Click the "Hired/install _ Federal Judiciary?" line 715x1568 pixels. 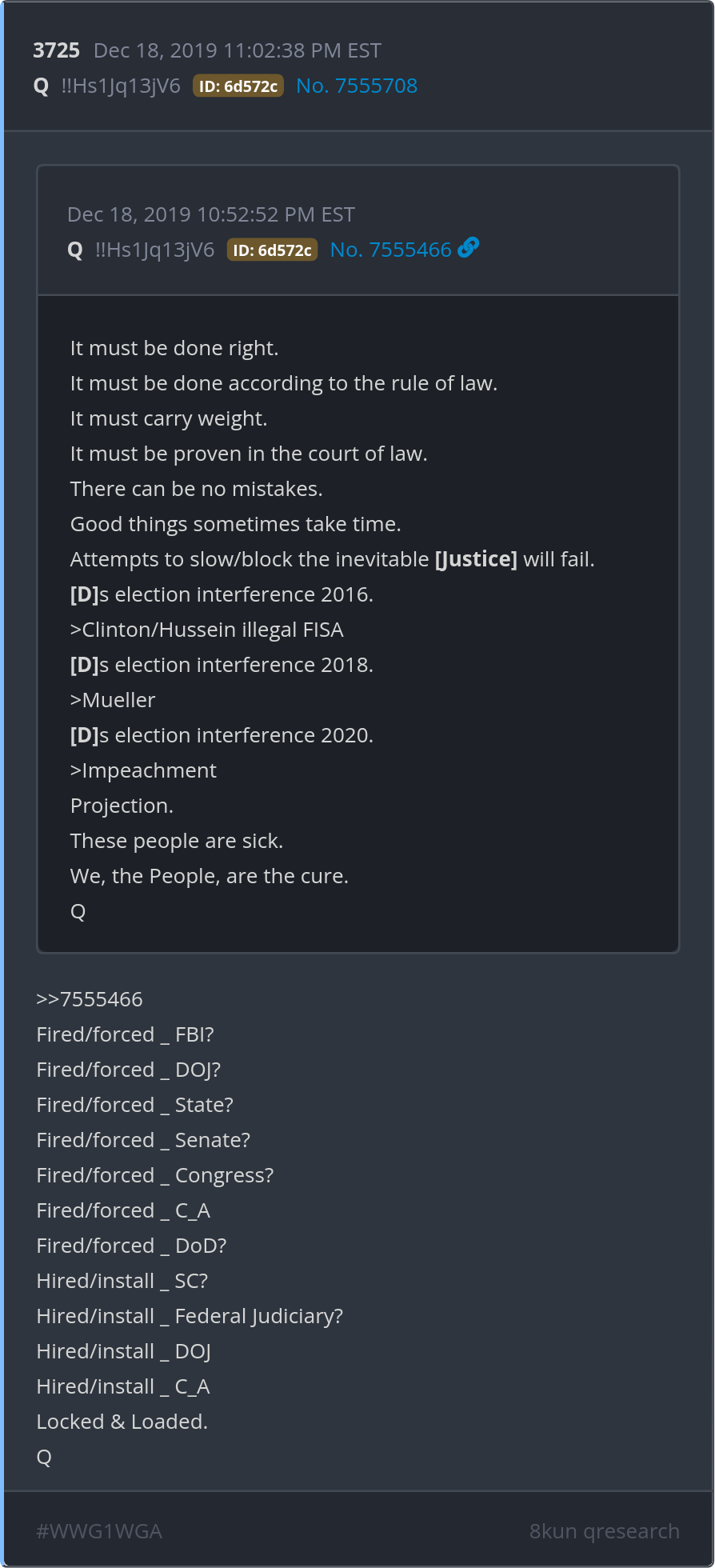coord(190,1316)
